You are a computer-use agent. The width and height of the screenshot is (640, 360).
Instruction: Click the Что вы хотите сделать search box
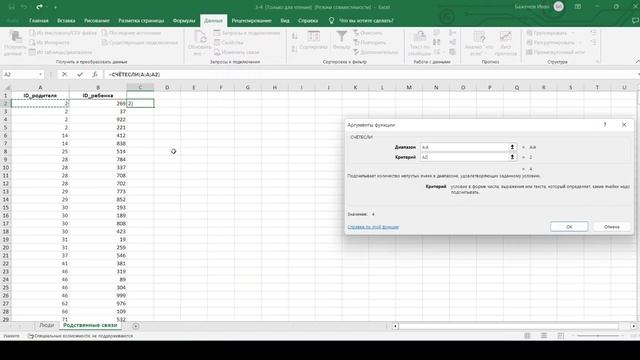(x=366, y=20)
